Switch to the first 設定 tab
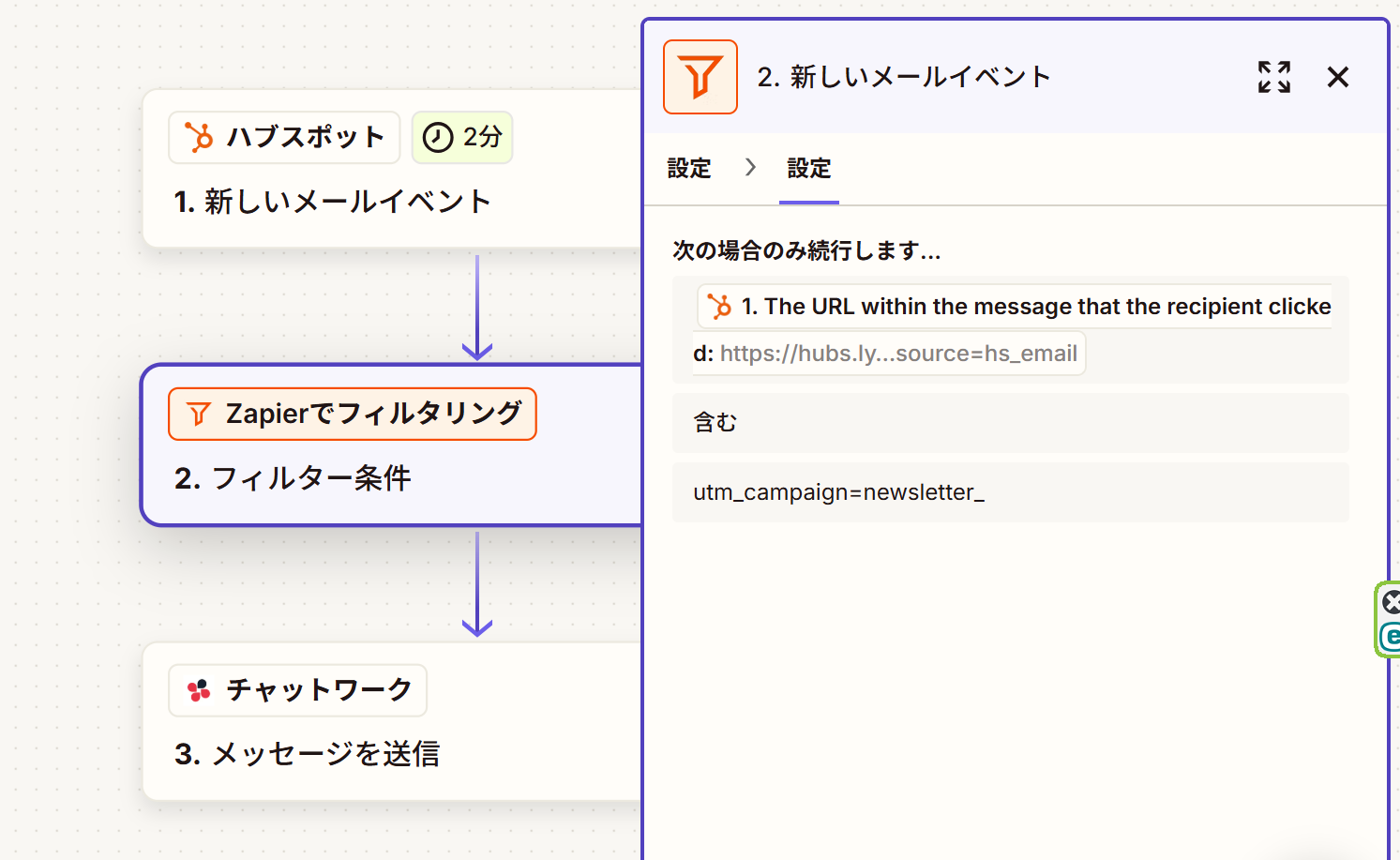Image resolution: width=1400 pixels, height=860 pixels. (x=689, y=169)
